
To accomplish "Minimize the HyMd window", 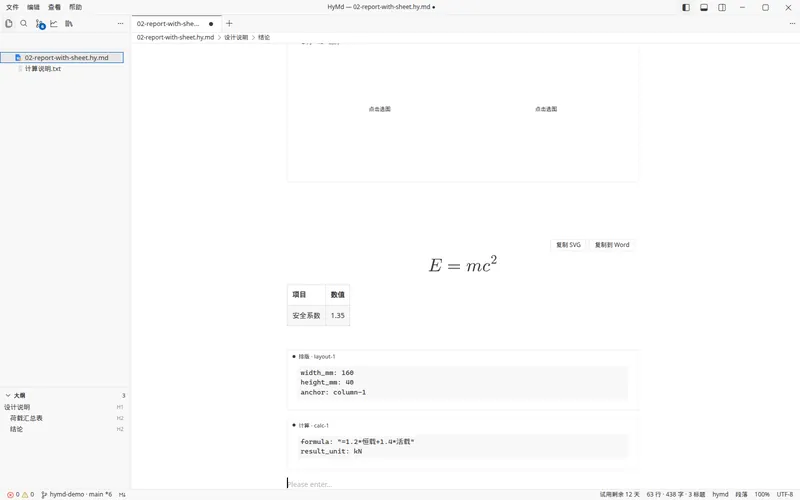I will pyautogui.click(x=742, y=7).
